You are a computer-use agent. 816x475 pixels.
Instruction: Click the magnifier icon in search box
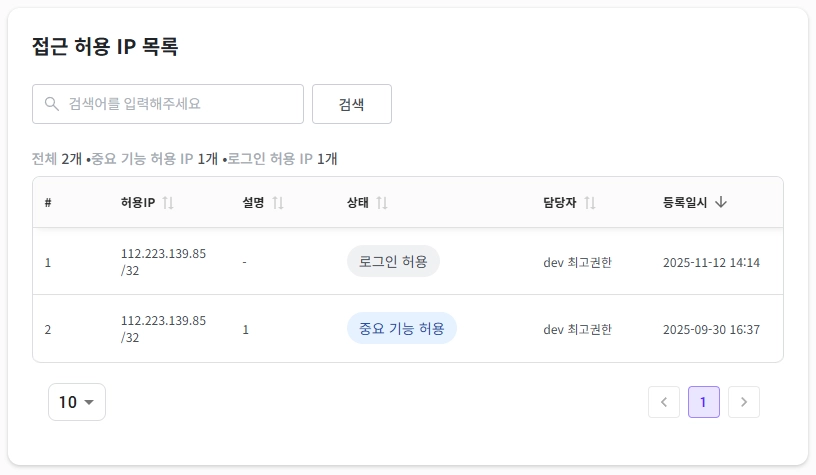click(52, 104)
